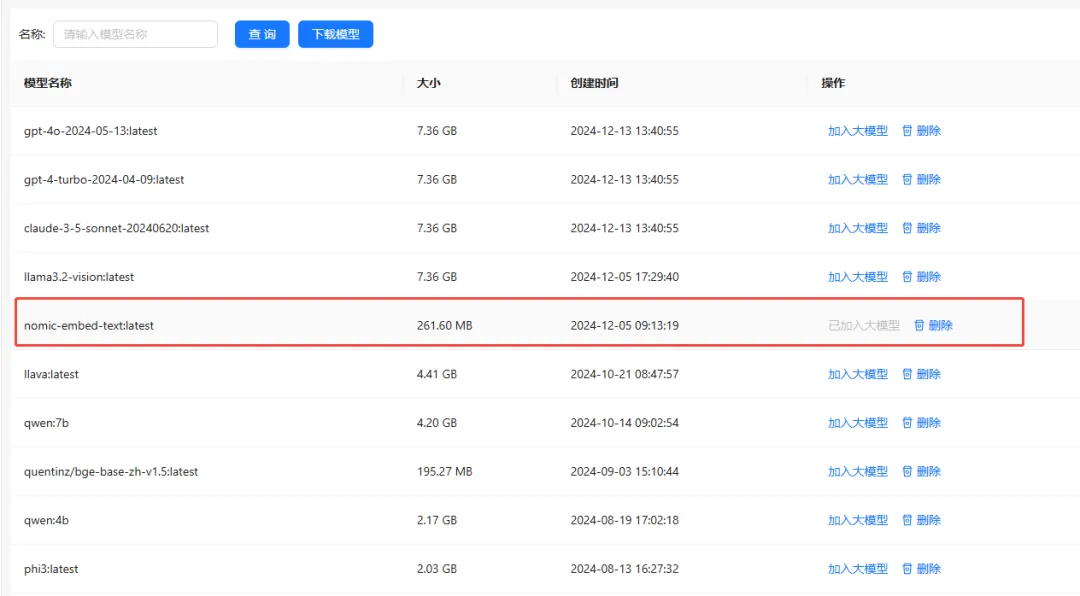Delete claude-3-5-sonnet-20240620 via trash icon
The height and width of the screenshot is (596, 1080).
[908, 228]
